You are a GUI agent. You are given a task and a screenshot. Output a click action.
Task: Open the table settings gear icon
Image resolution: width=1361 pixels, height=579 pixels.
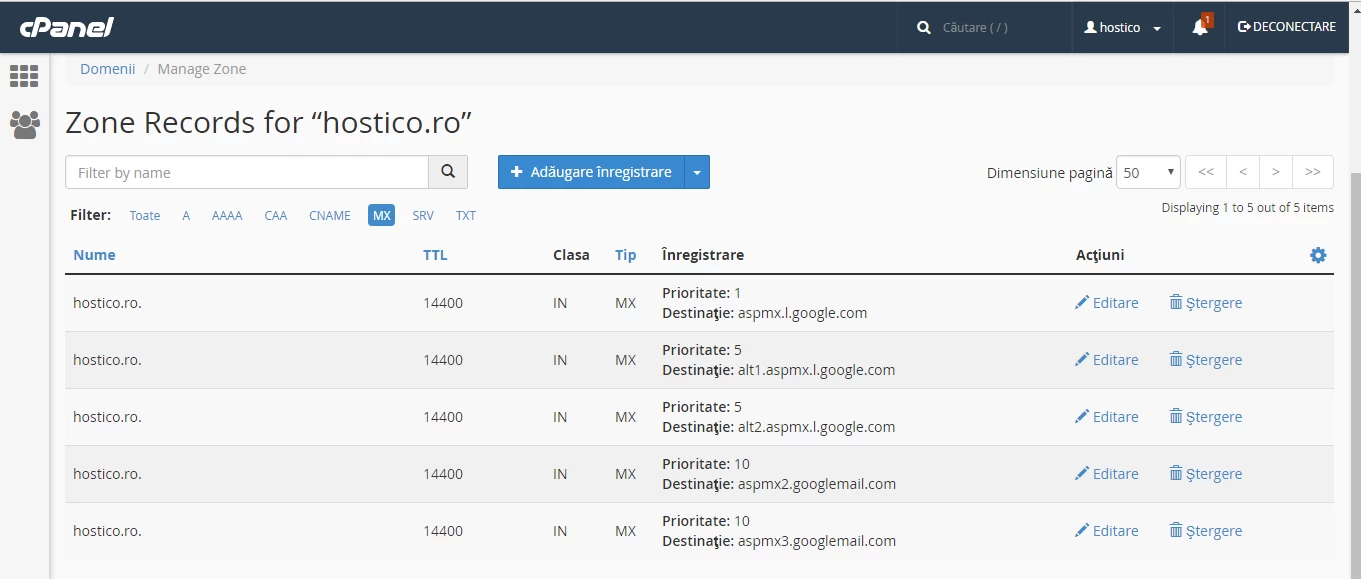1317,255
